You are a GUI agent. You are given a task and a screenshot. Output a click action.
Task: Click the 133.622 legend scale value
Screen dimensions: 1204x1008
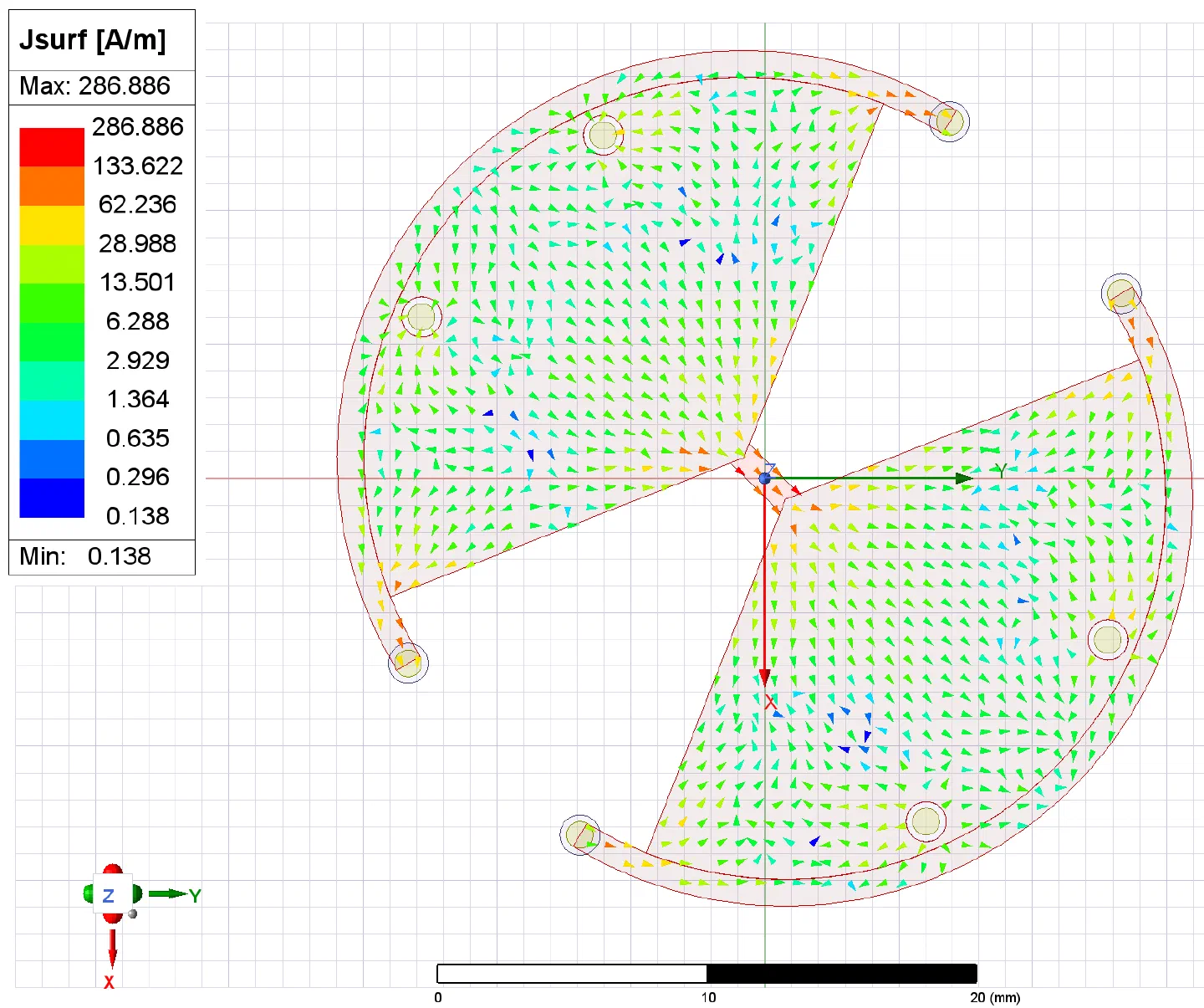[x=138, y=166]
